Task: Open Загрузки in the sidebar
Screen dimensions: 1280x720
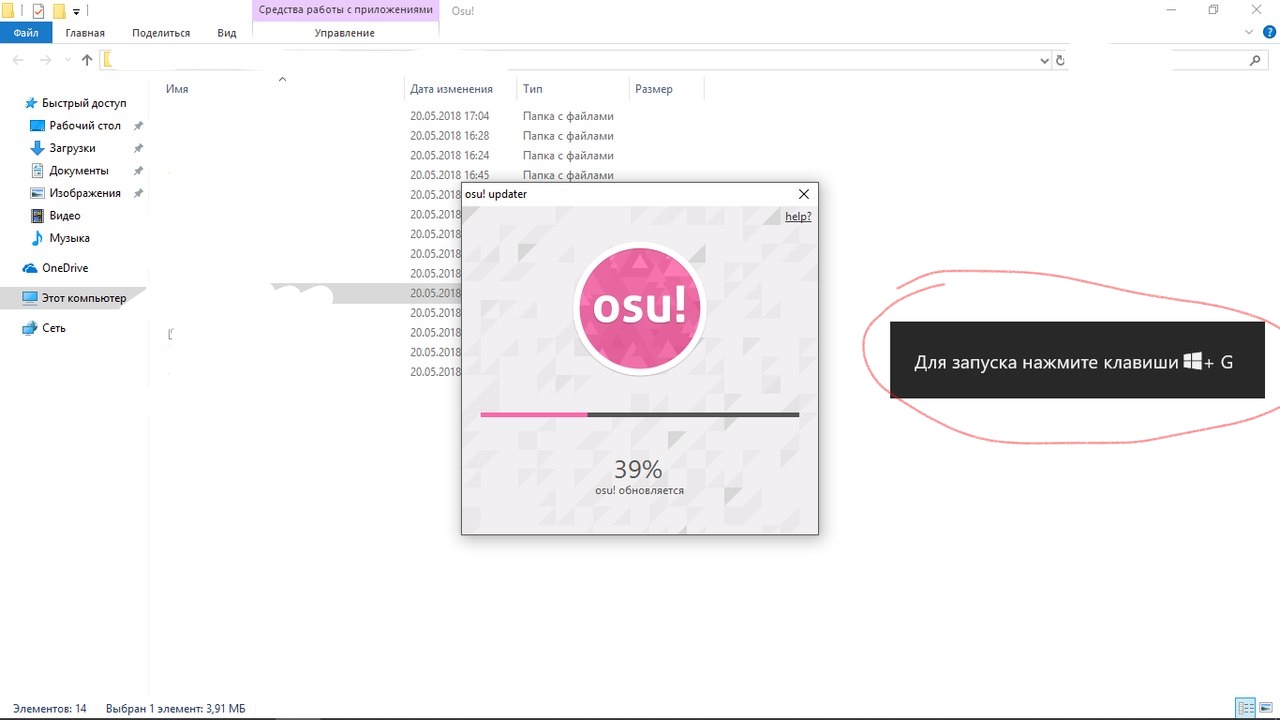Action: click(72, 148)
